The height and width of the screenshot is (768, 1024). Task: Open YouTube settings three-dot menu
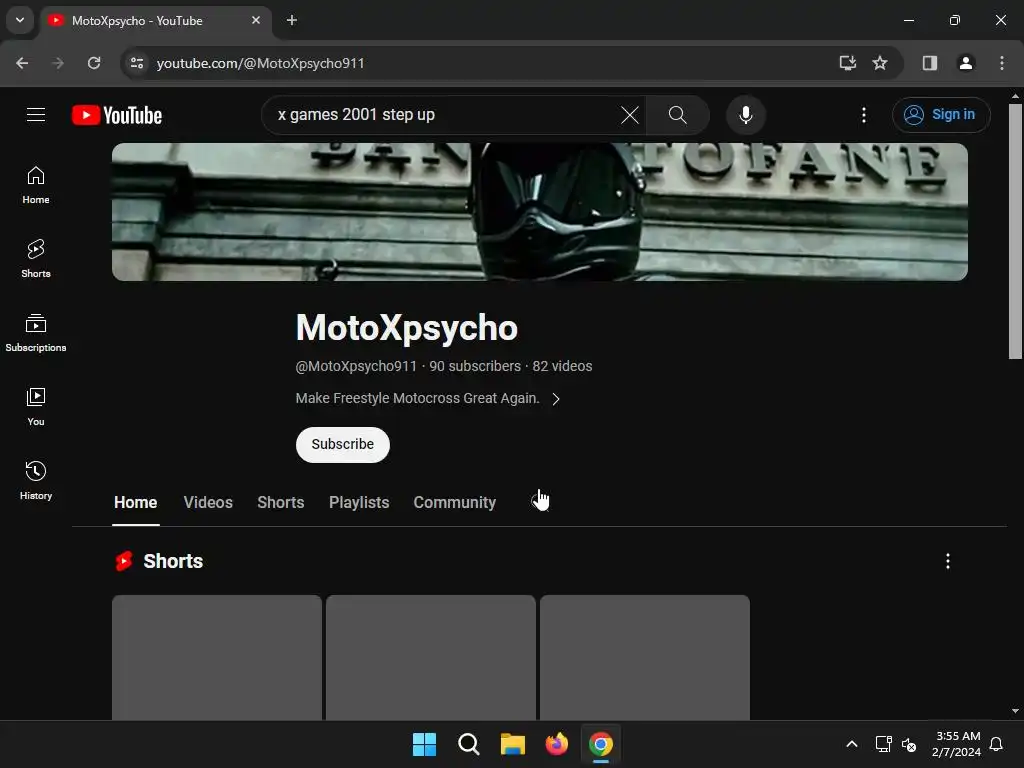click(863, 115)
